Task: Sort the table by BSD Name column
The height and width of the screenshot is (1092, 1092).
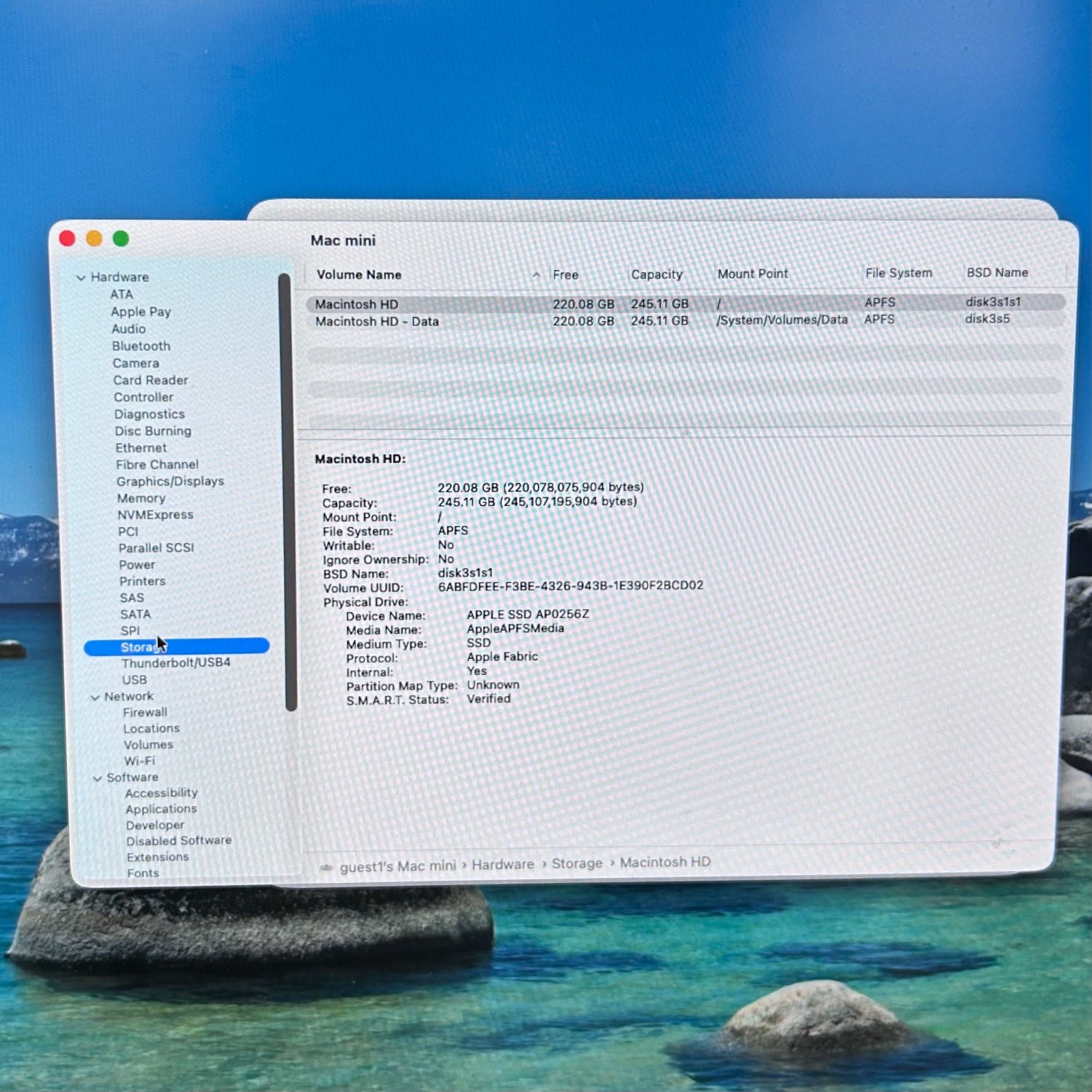Action: pyautogui.click(x=997, y=272)
